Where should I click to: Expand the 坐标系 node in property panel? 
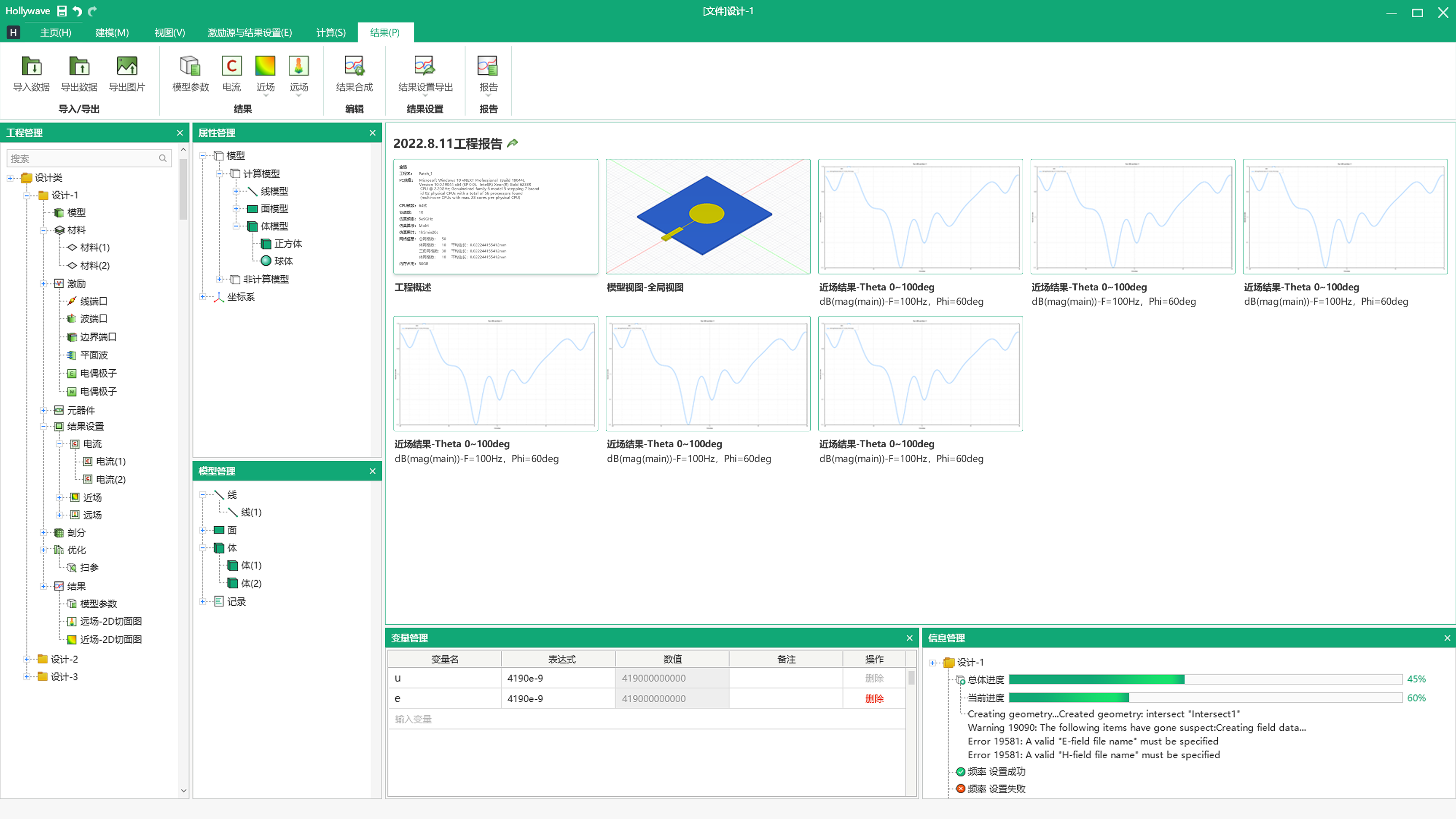coord(202,297)
